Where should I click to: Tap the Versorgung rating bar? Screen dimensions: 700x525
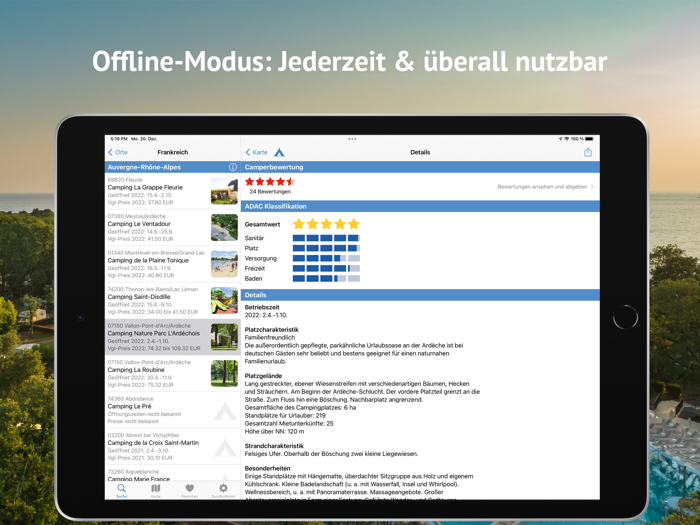[326, 258]
